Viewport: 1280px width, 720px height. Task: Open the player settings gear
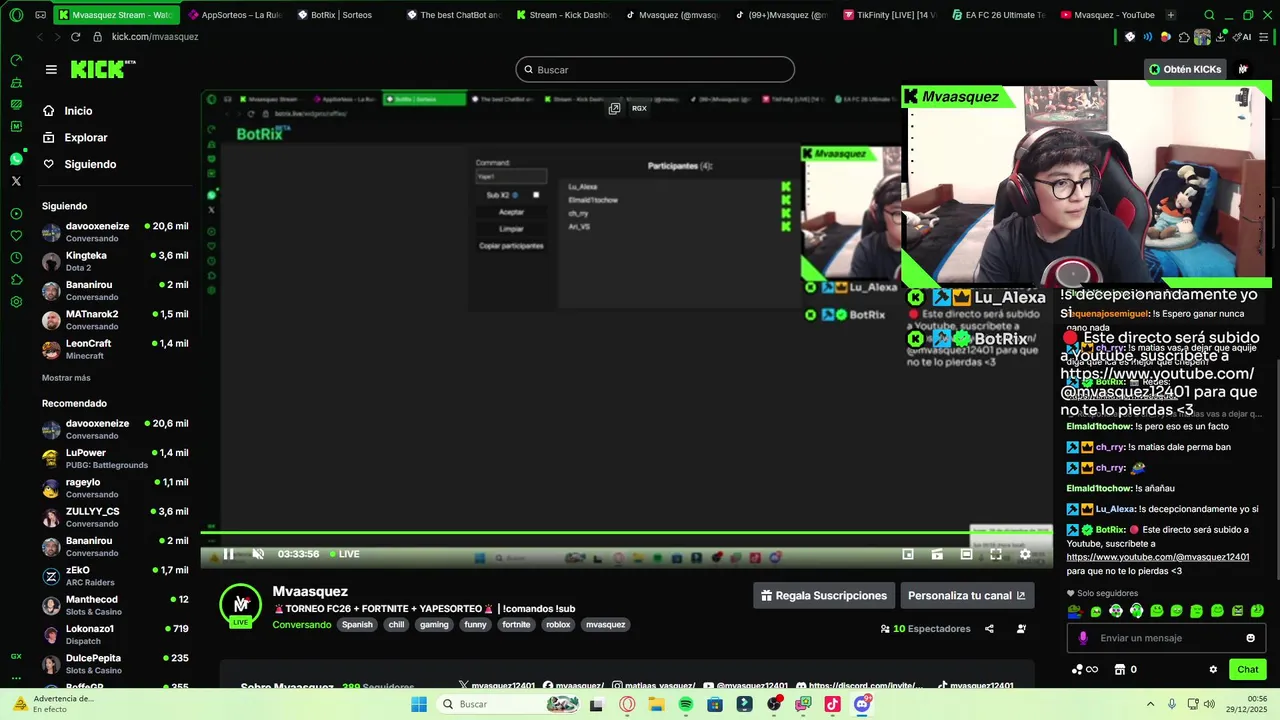1025,554
